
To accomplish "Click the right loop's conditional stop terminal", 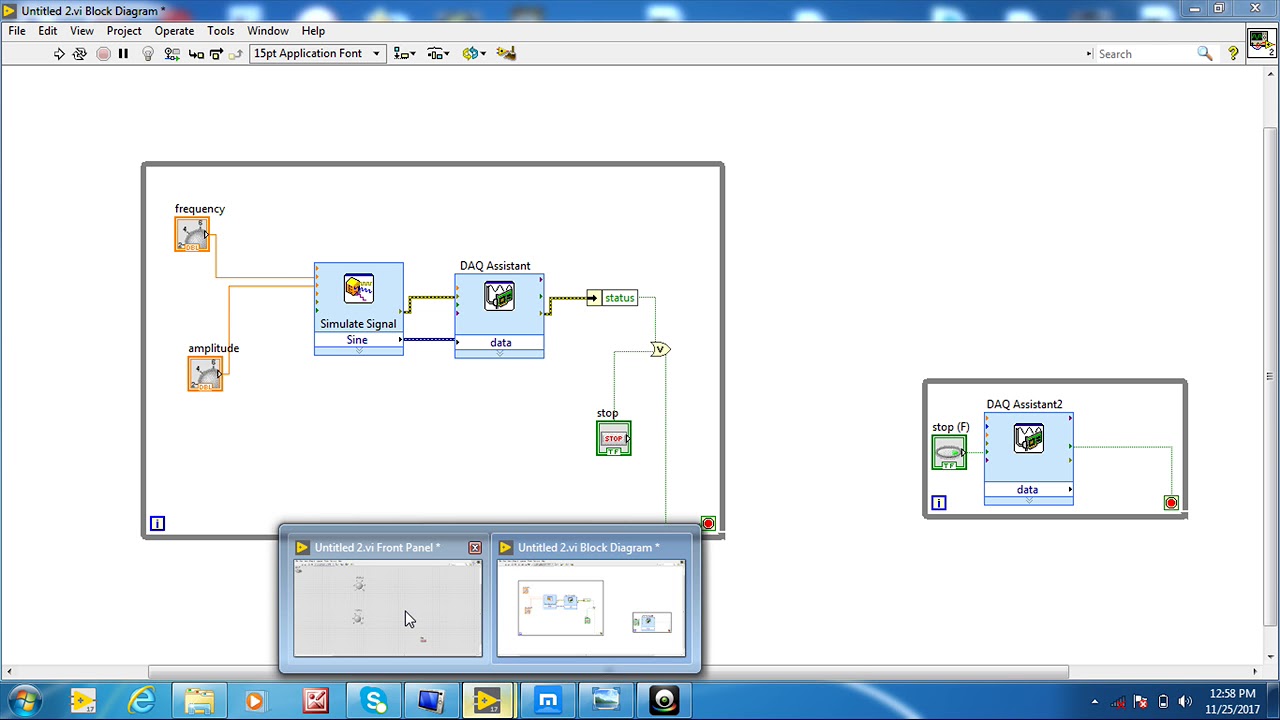I will pos(1171,503).
